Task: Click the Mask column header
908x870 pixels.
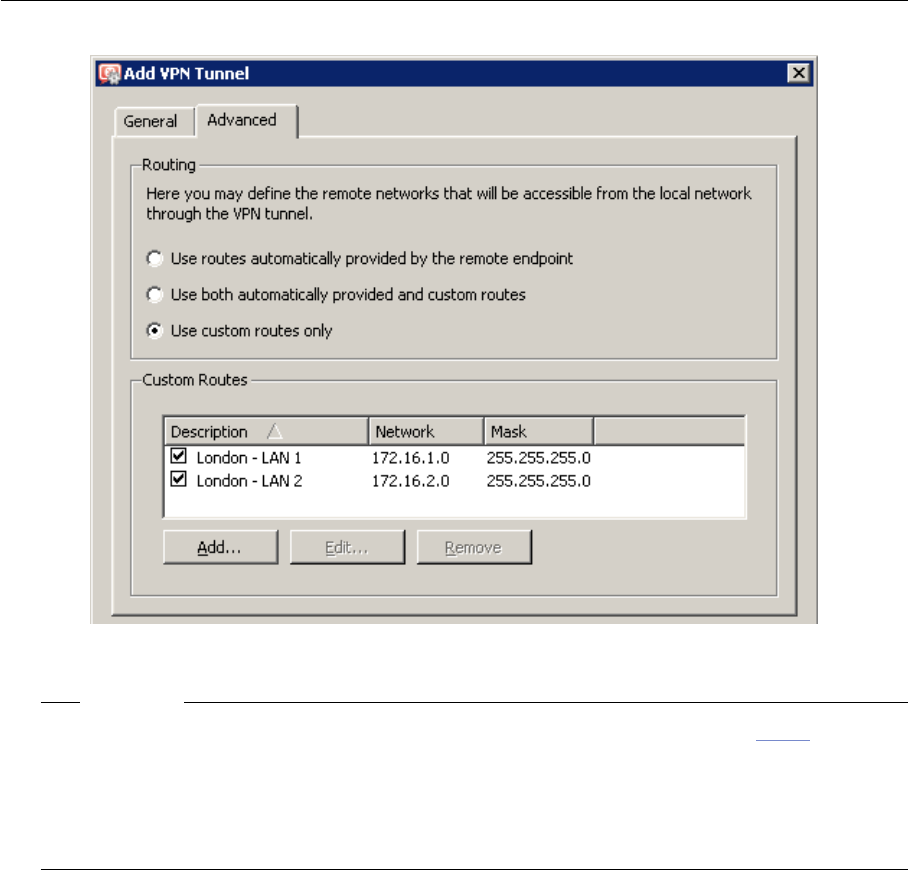Action: (539, 432)
